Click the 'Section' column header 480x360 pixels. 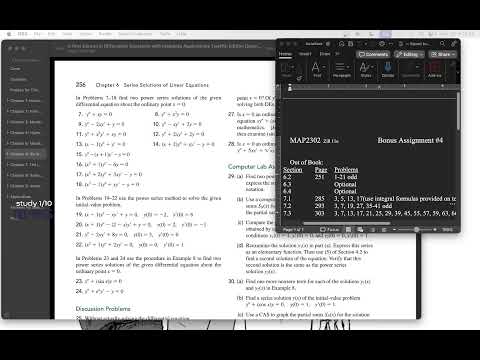293,170
